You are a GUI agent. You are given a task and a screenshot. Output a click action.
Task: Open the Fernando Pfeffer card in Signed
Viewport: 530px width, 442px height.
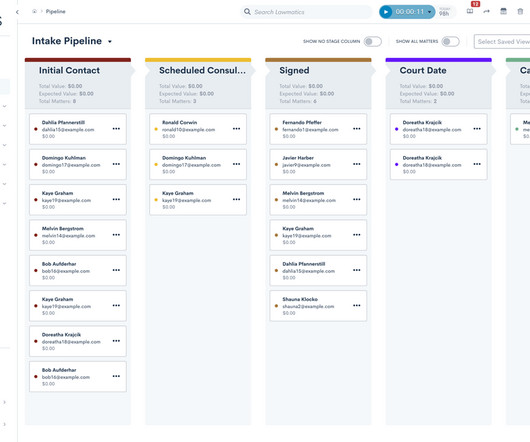click(318, 129)
